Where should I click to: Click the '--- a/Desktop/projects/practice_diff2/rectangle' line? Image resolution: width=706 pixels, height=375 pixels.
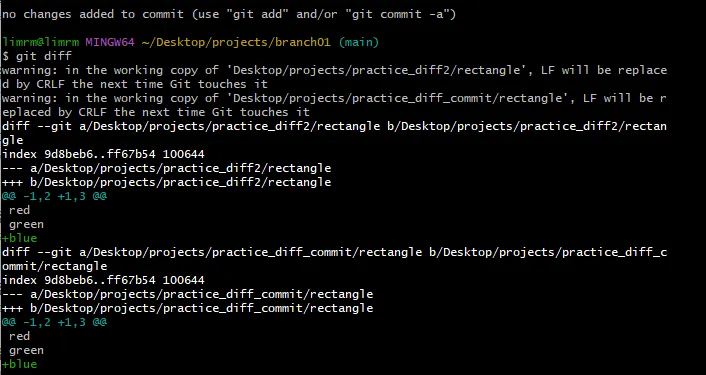[x=167, y=168]
